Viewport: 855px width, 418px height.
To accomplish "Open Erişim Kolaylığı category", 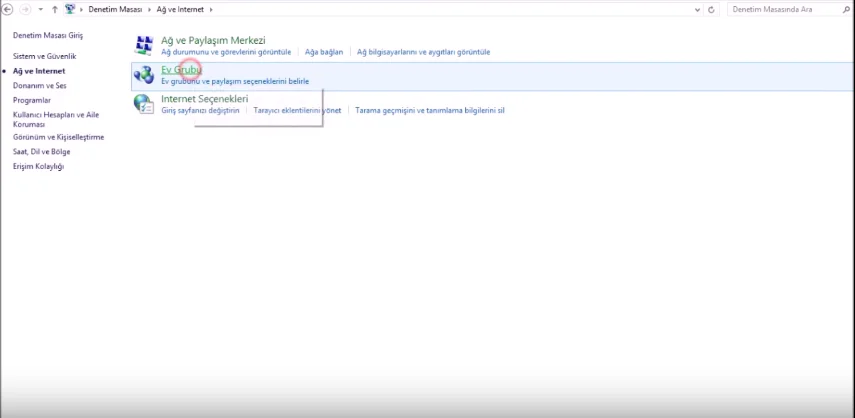I will [x=38, y=166].
